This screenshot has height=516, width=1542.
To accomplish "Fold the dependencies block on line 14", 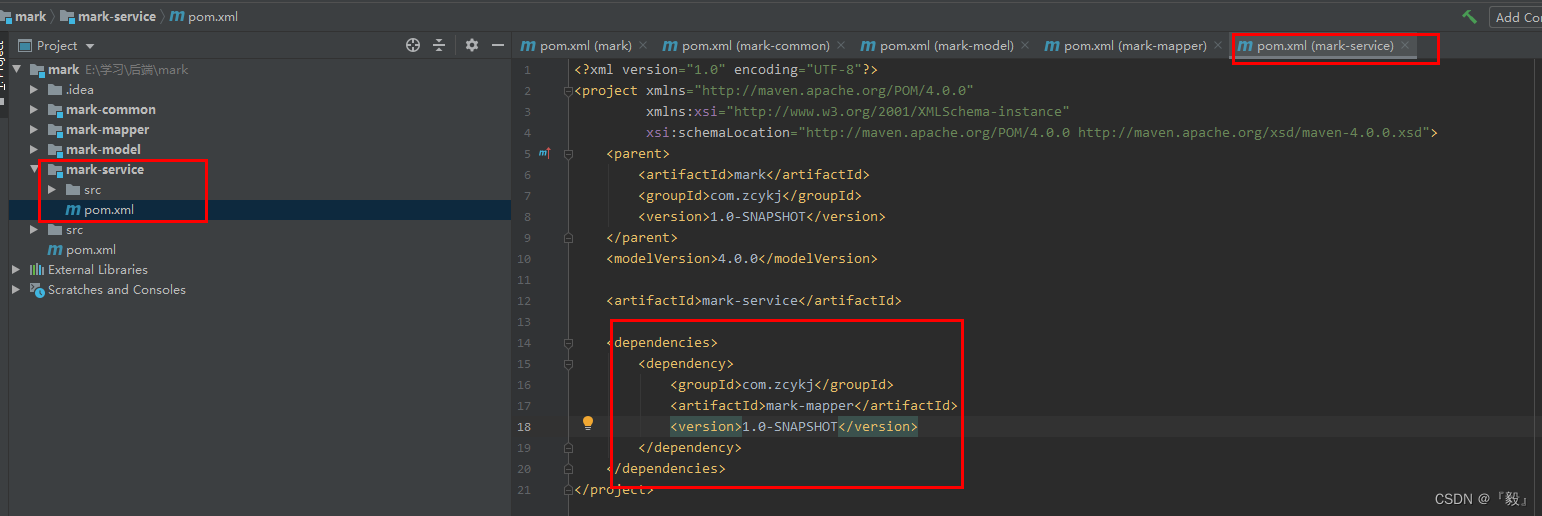I will pyautogui.click(x=568, y=343).
